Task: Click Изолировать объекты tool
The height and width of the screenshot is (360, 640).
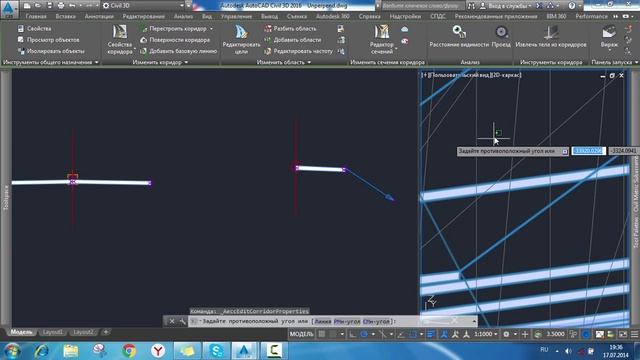Action: click(x=51, y=51)
